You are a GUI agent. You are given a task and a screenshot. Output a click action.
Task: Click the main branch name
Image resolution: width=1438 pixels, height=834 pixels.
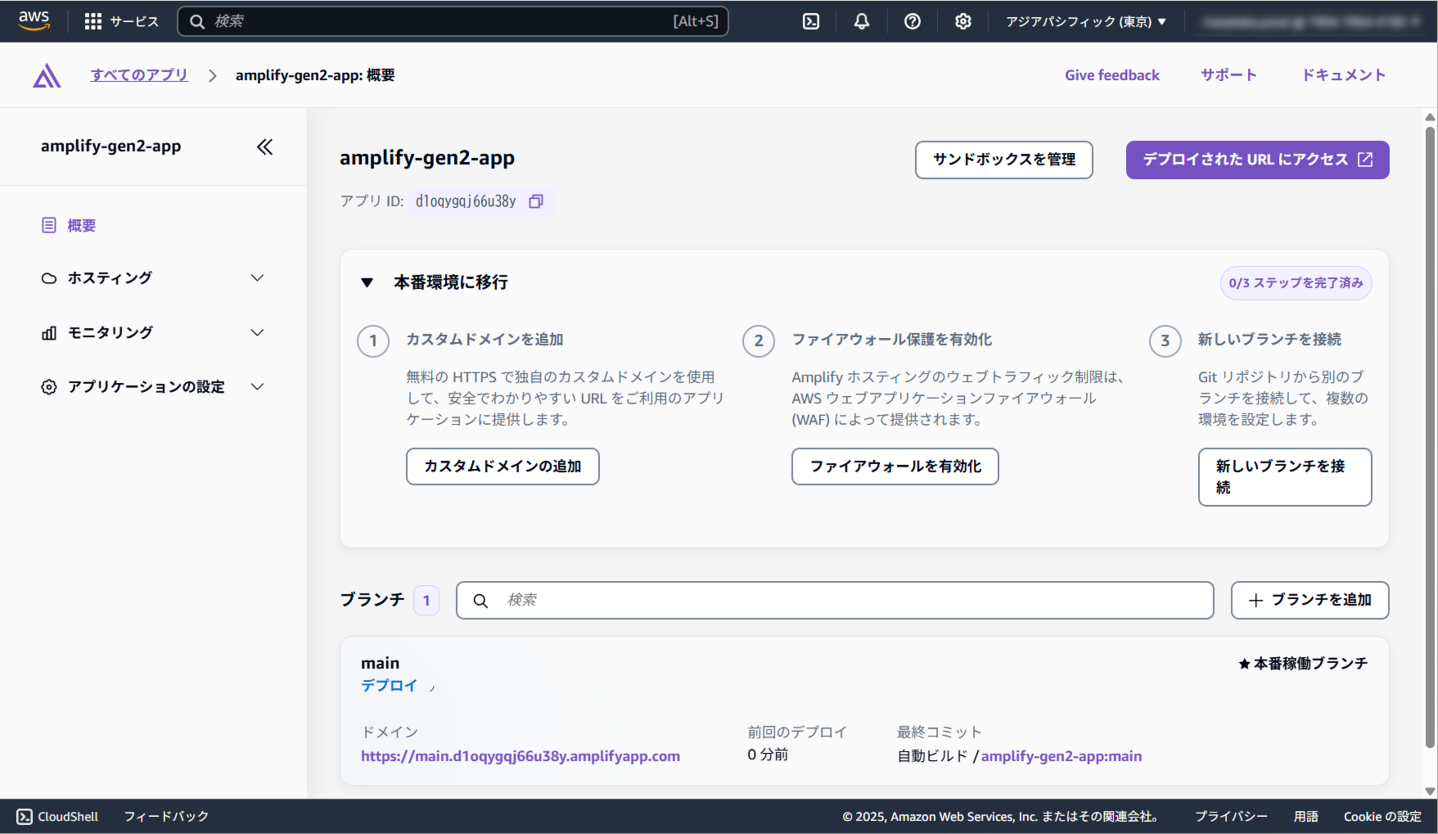point(380,663)
